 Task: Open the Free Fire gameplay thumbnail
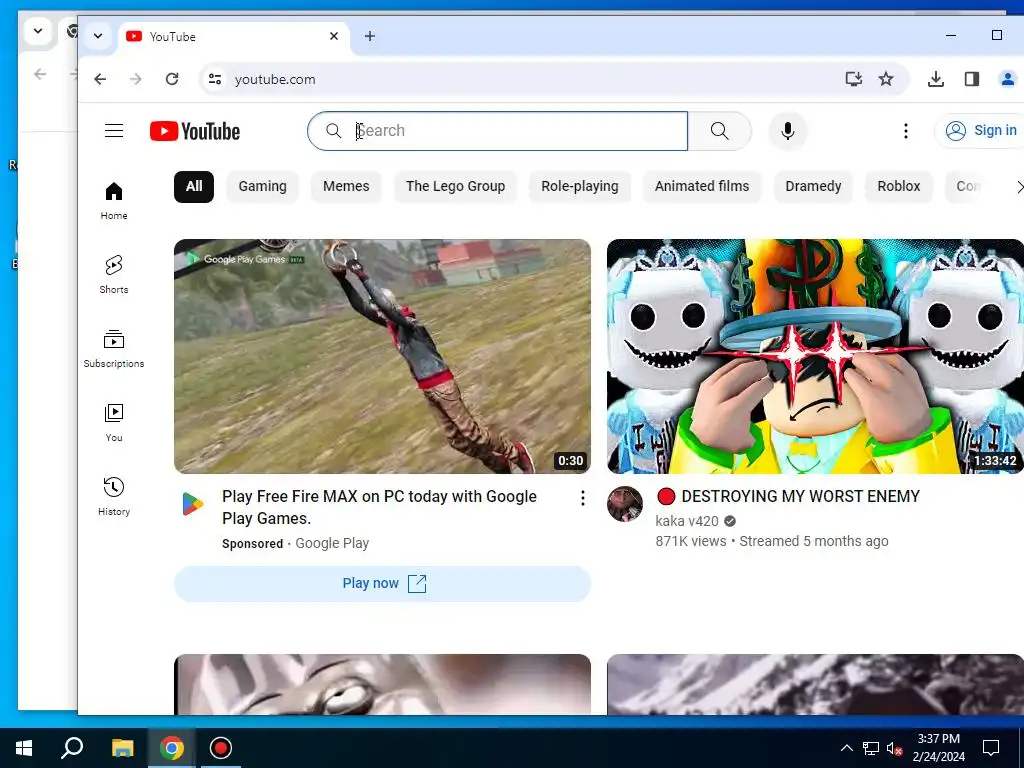coord(383,357)
